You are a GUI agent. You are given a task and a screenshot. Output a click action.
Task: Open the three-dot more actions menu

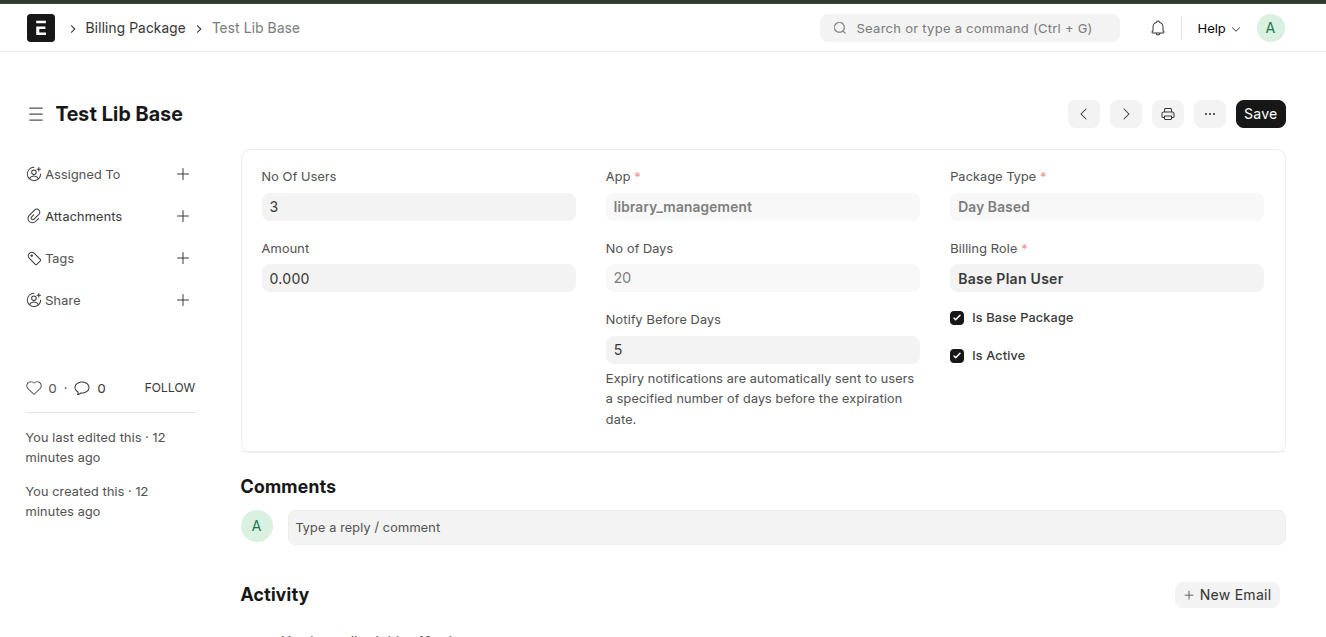pyautogui.click(x=1209, y=114)
